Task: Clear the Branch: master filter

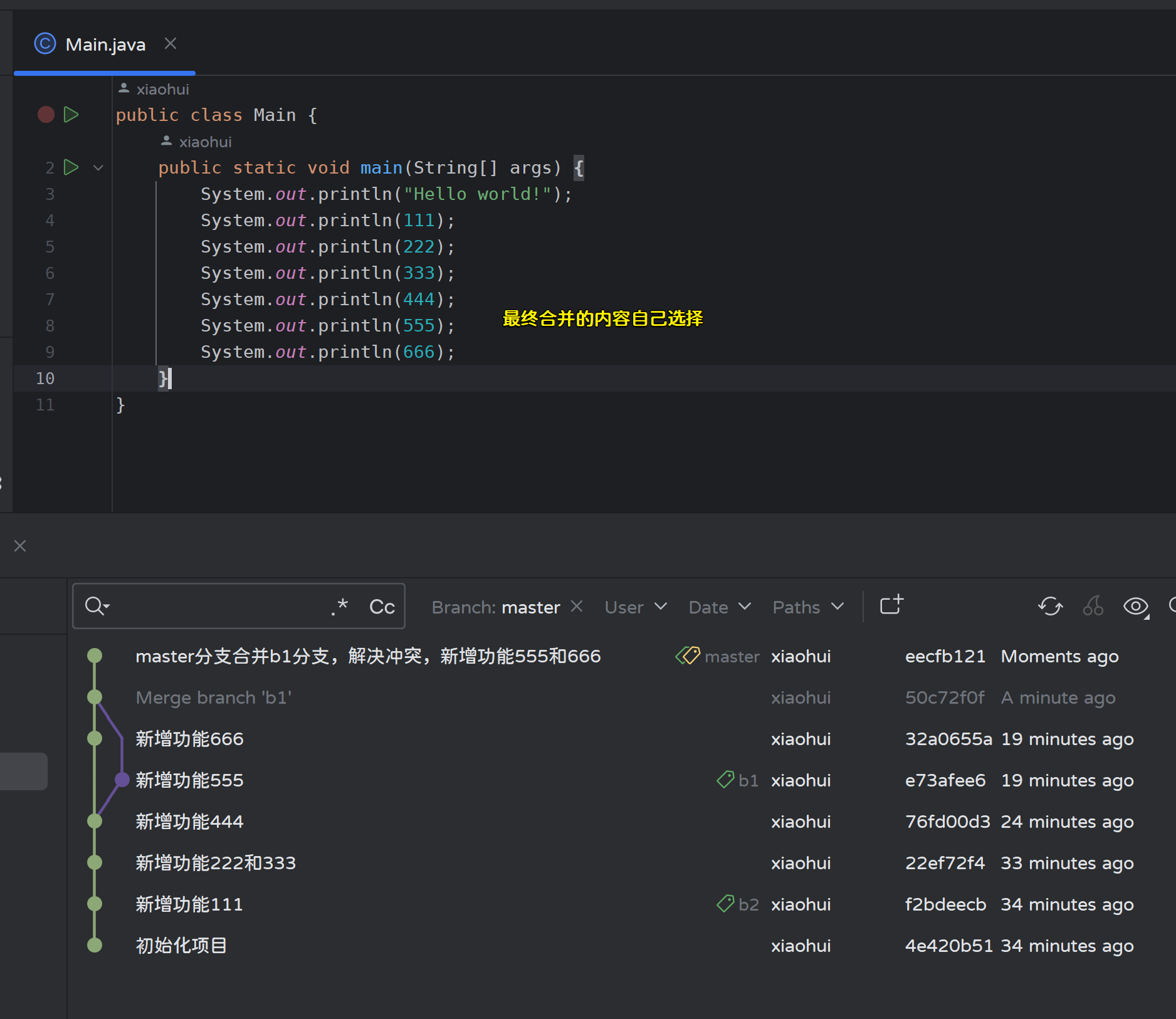Action: (x=577, y=607)
